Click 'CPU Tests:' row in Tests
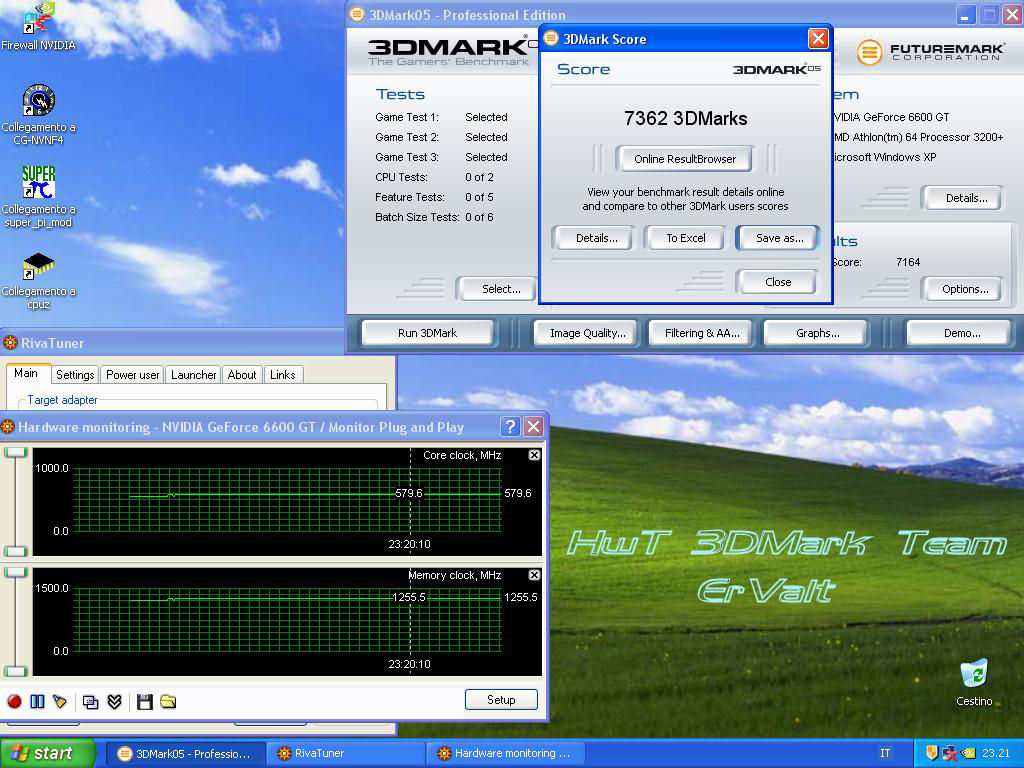Screen dimensions: 1024x768 point(434,177)
